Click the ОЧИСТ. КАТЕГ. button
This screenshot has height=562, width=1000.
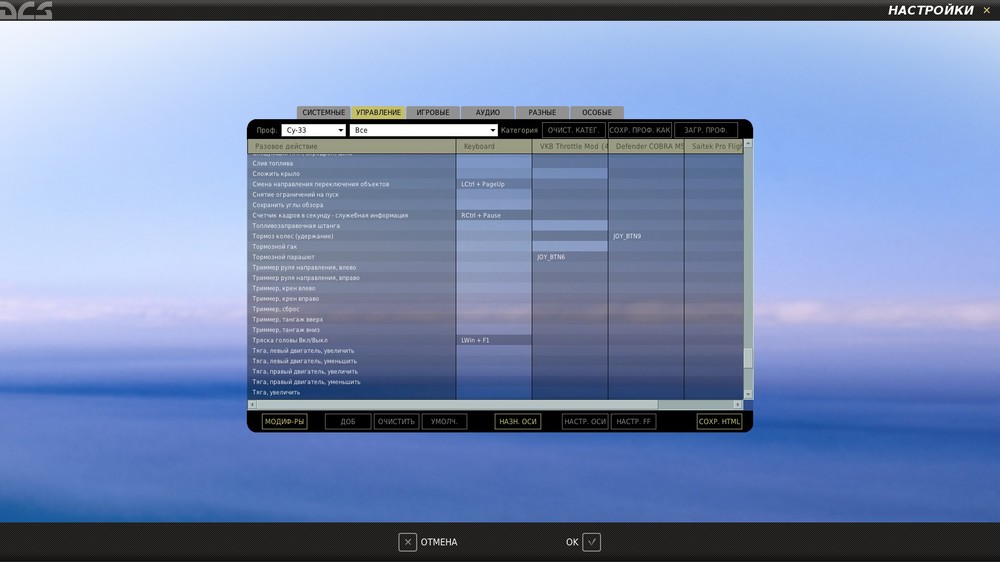coord(573,130)
